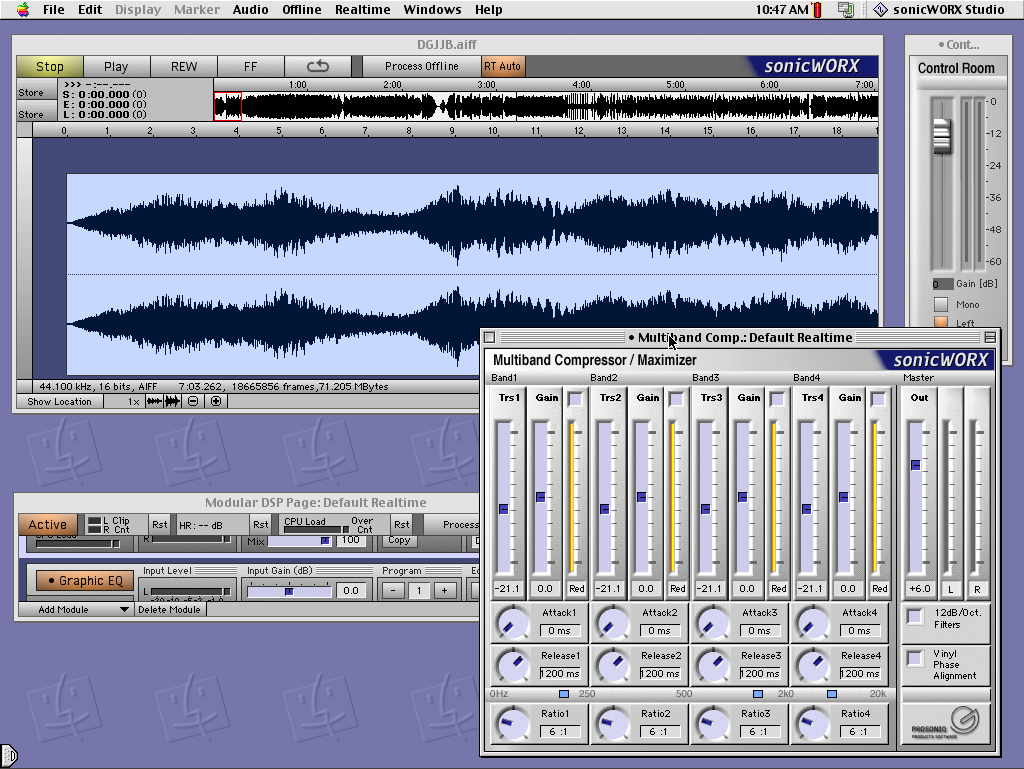Zoom in with the plus magnifier icon

[216, 401]
